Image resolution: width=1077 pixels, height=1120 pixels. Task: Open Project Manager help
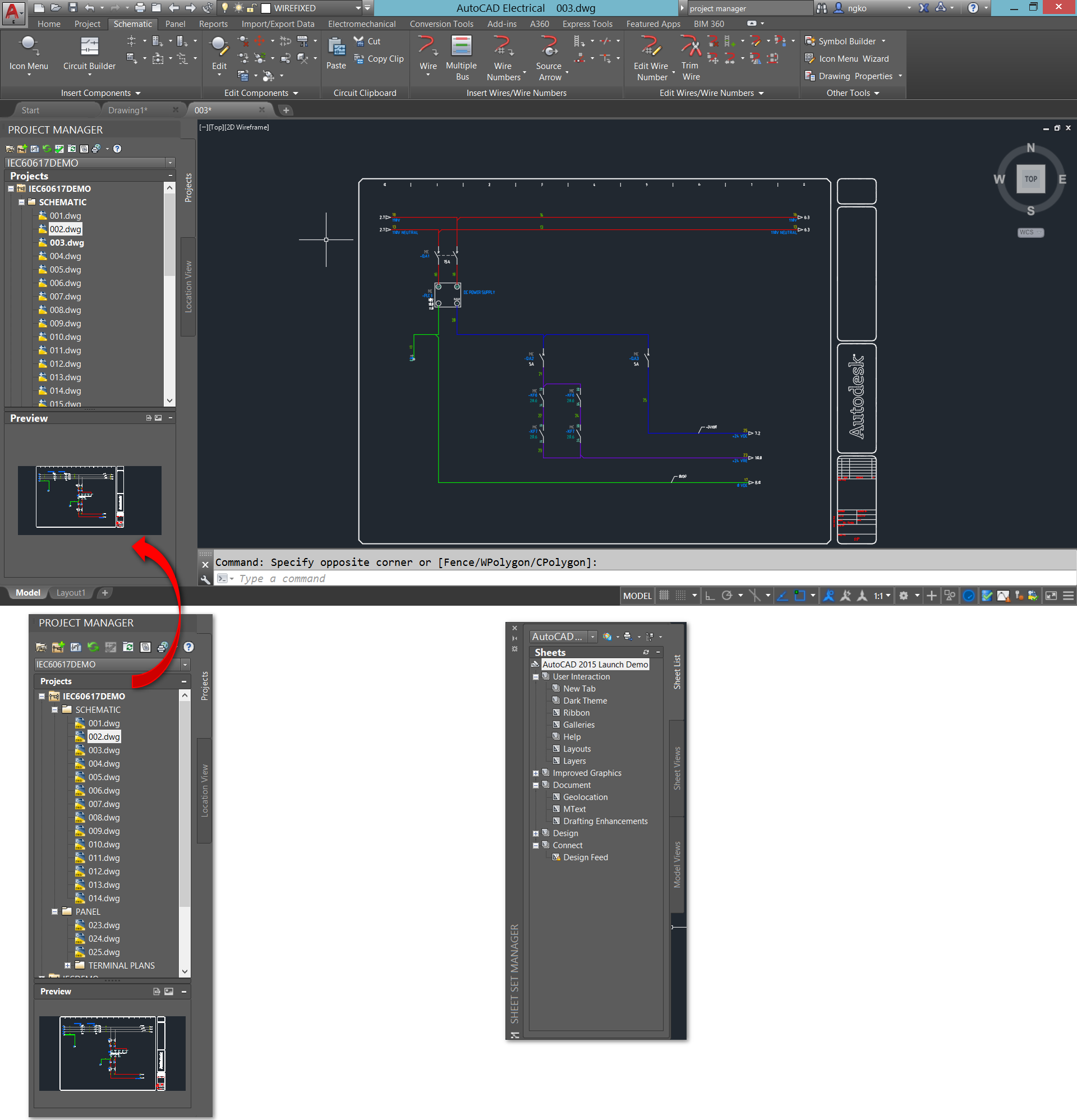[x=117, y=149]
